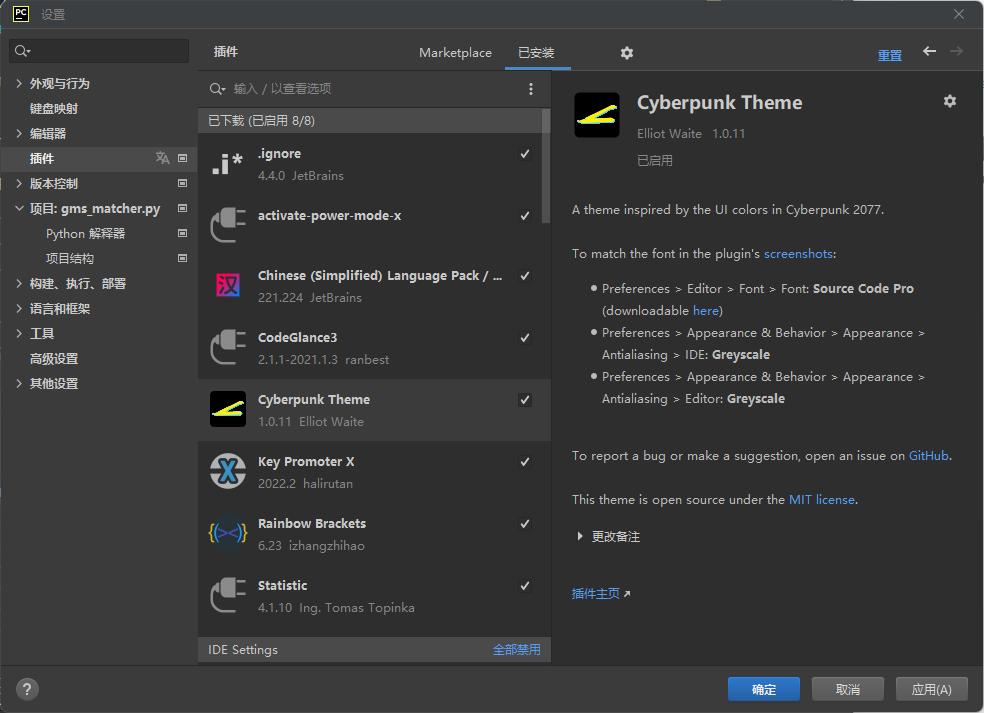The height and width of the screenshot is (713, 984).
Task: Click the project-level icon on 项目: gms_matcher.py row
Action: (183, 208)
